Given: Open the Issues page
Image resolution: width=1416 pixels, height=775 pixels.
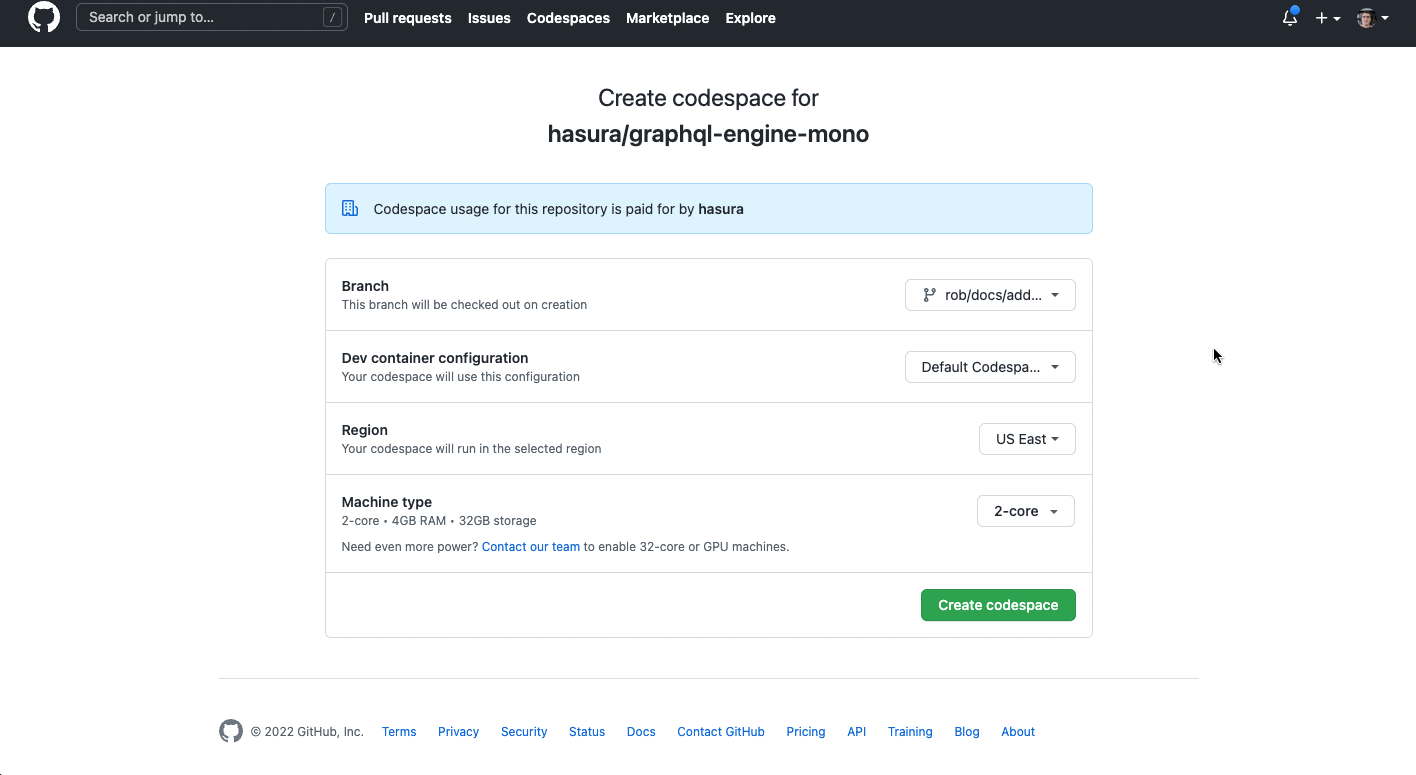Looking at the screenshot, I should (489, 18).
